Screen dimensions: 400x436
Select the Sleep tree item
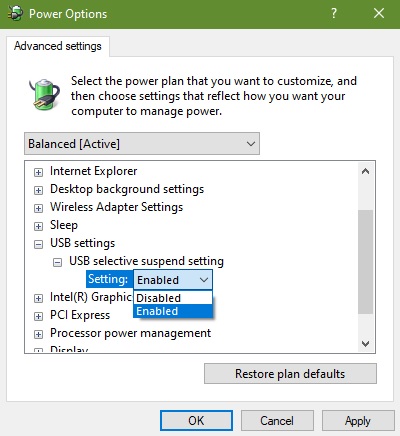pos(64,225)
